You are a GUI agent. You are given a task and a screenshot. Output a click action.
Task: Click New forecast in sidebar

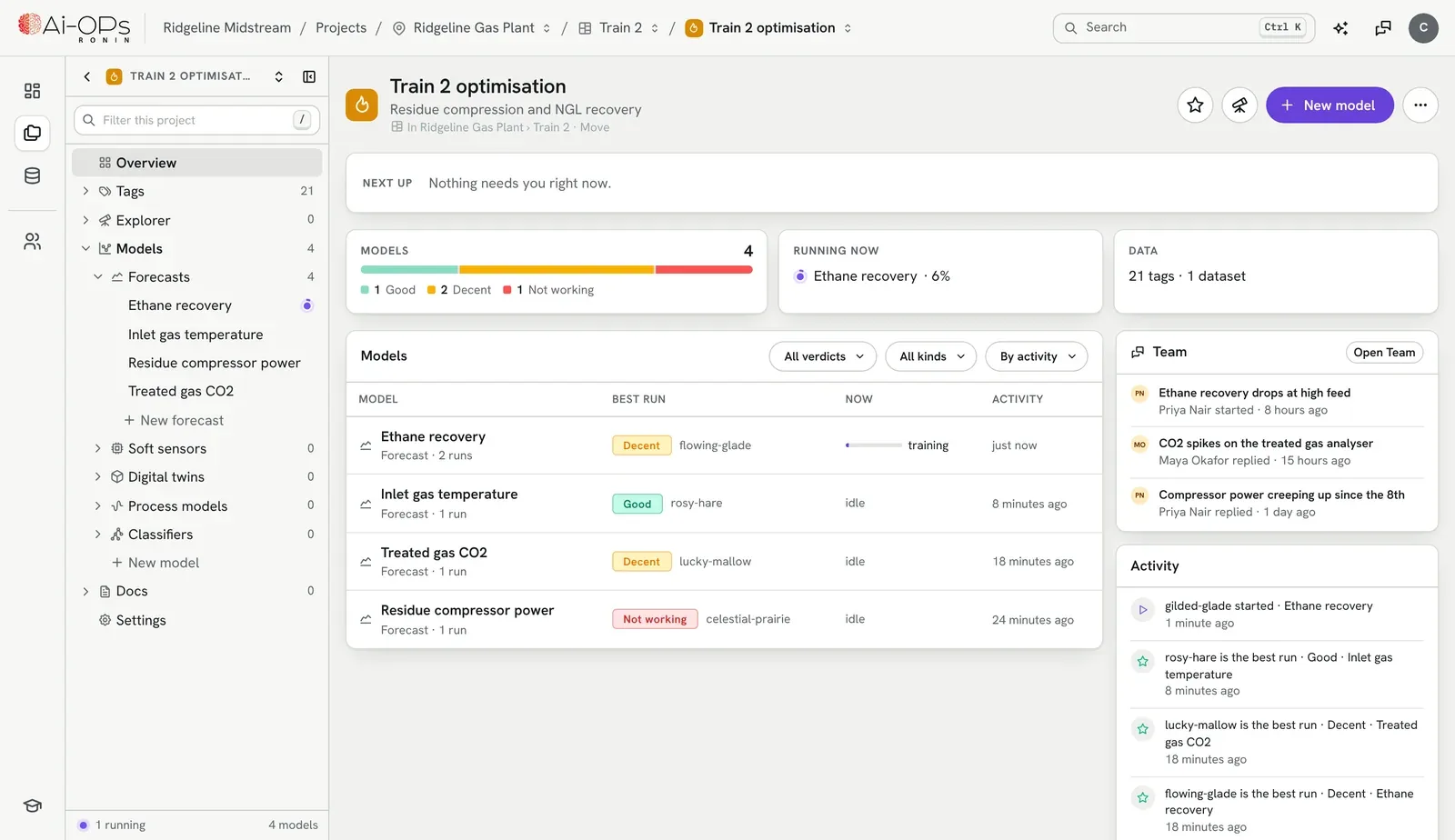174,420
